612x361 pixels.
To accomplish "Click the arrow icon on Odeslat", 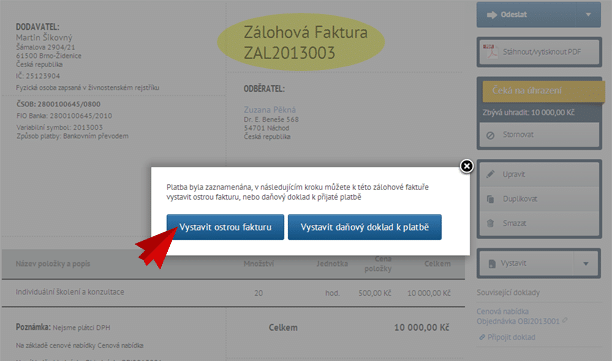I will coord(491,15).
